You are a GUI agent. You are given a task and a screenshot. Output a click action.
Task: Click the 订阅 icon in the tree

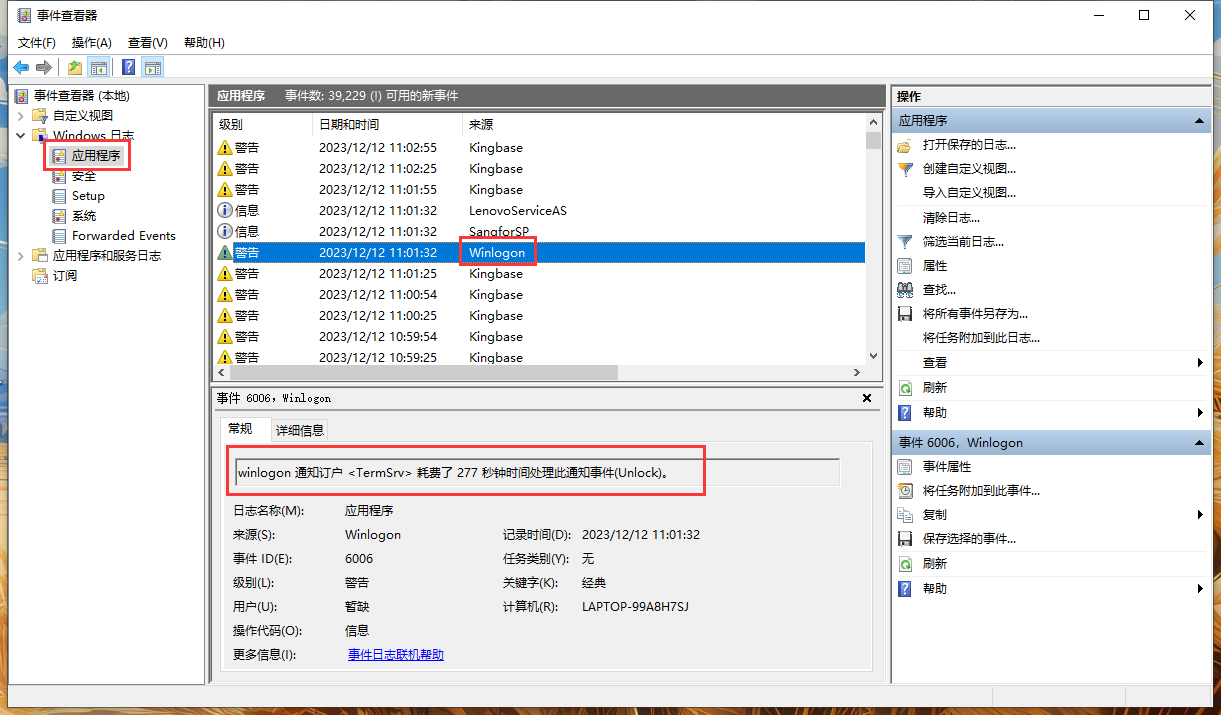[40, 276]
